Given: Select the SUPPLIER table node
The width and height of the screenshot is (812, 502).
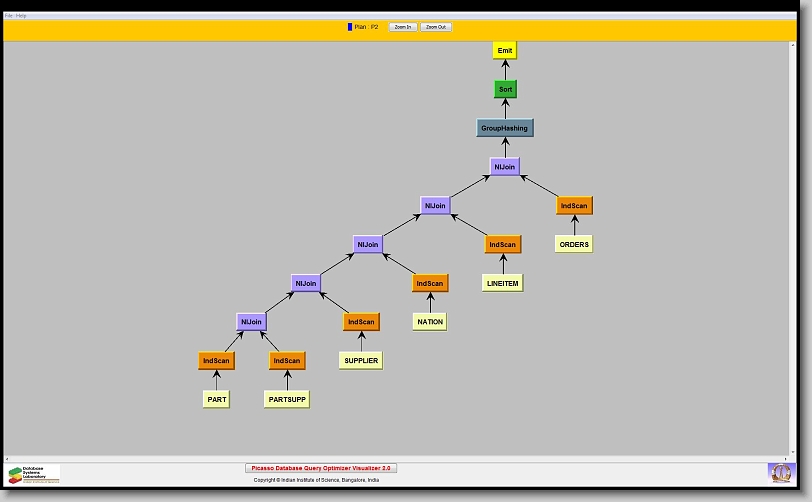Looking at the screenshot, I should pos(360,360).
